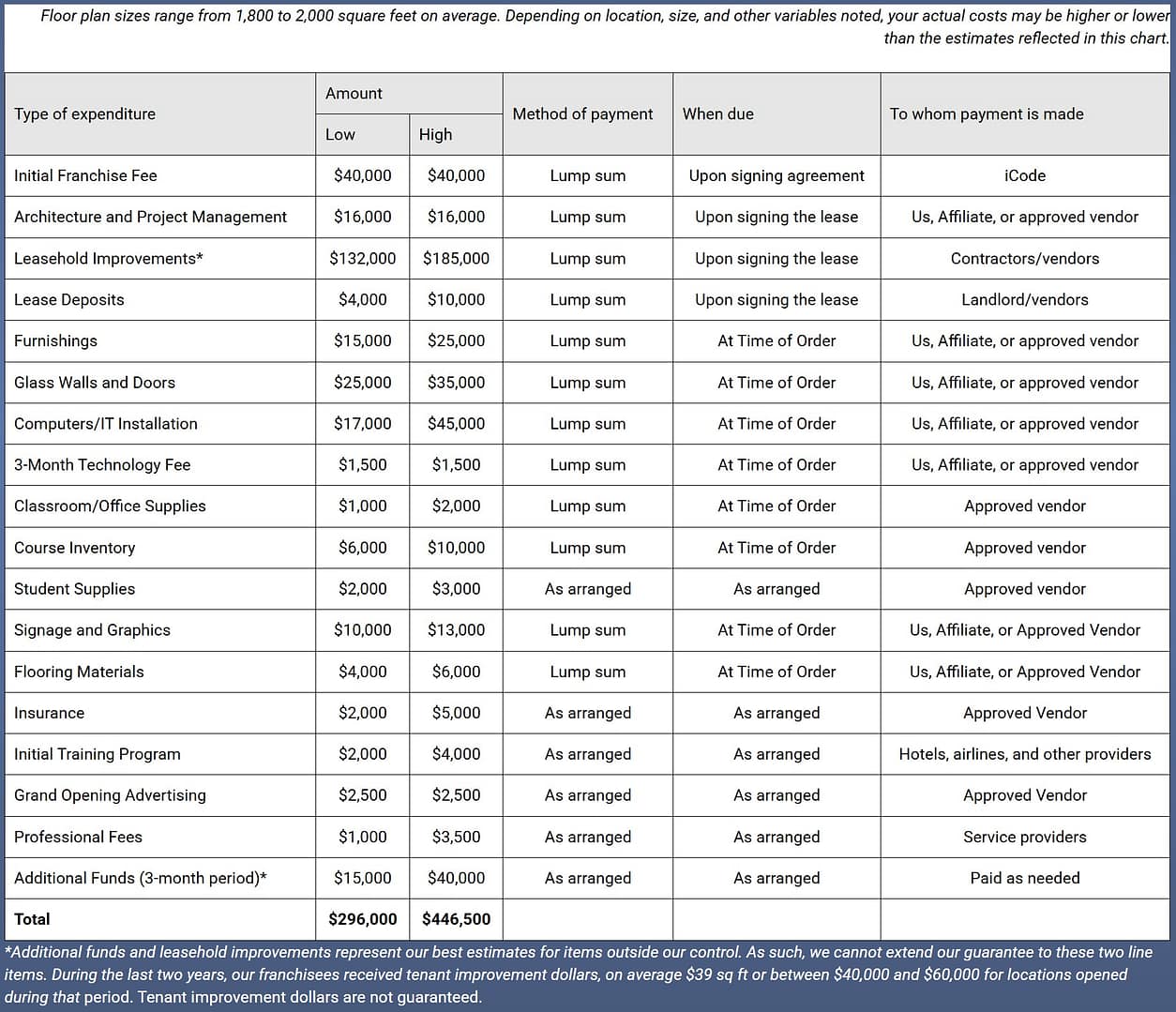
Task: Select the $132,000 leasehold improvements low value
Action: pos(362,258)
